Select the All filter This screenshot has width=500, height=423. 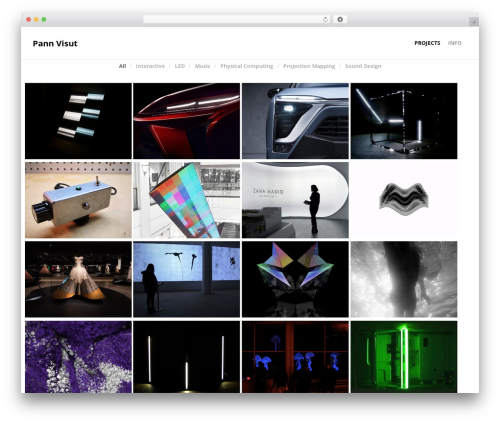[x=122, y=66]
